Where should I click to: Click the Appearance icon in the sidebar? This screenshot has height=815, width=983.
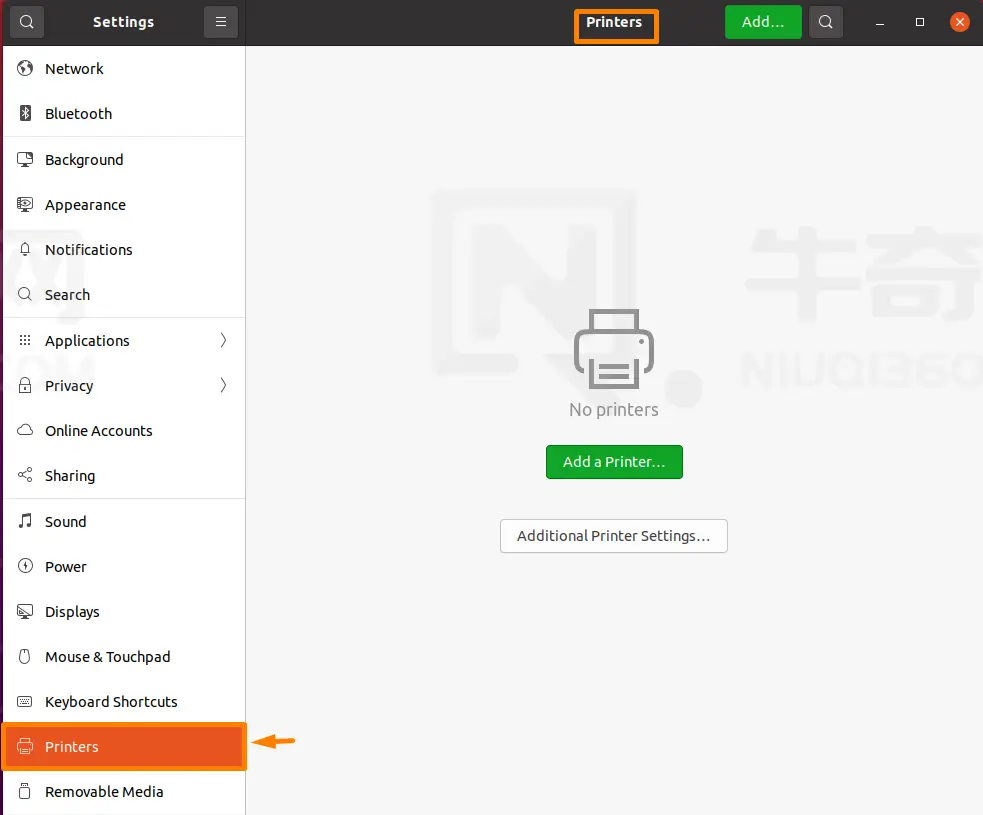click(x=25, y=204)
